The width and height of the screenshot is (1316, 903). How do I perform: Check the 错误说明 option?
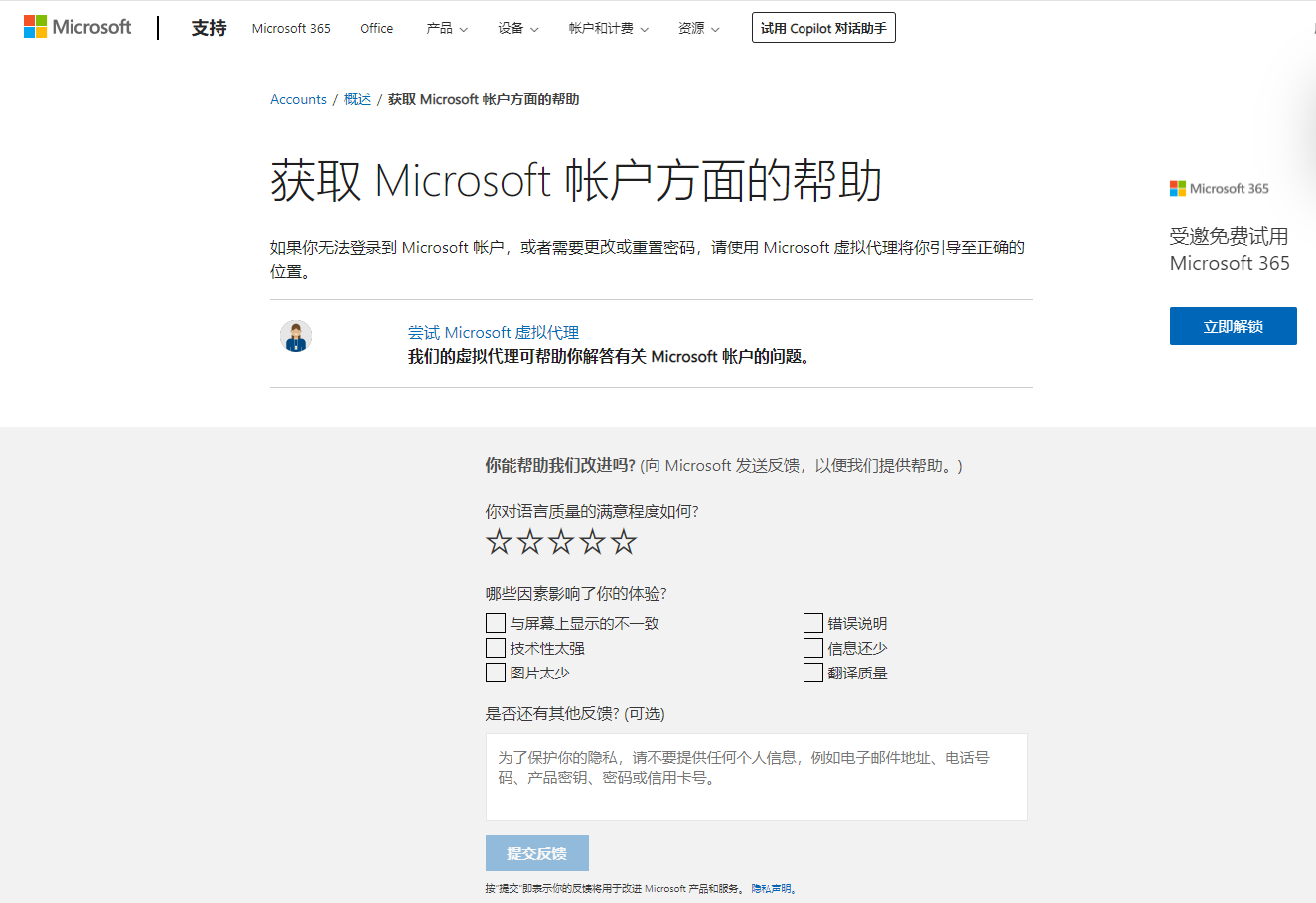811,622
